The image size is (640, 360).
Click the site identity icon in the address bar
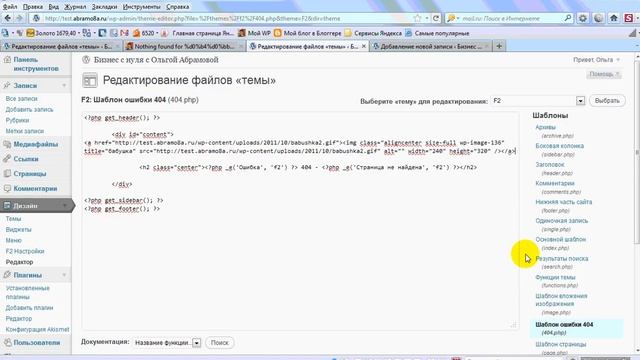(x=36, y=18)
